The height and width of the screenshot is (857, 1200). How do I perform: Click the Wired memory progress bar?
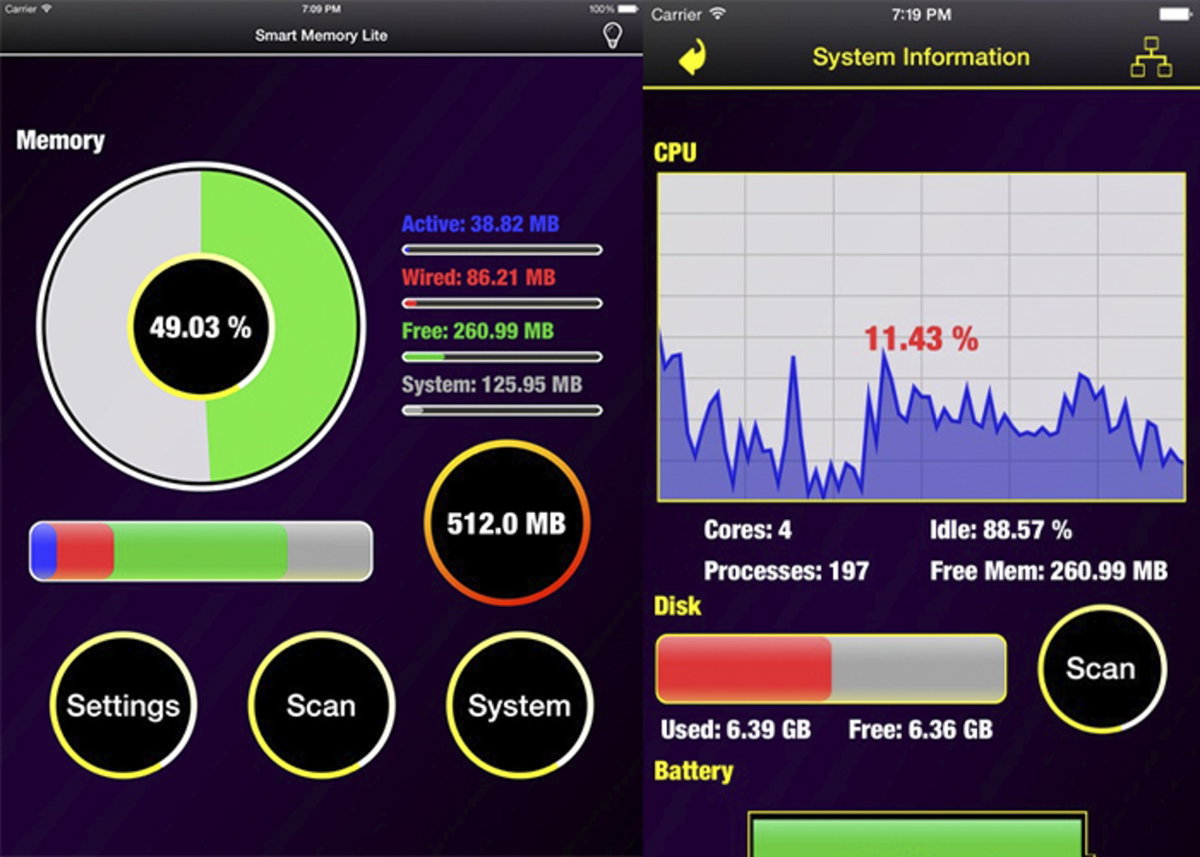tap(502, 303)
